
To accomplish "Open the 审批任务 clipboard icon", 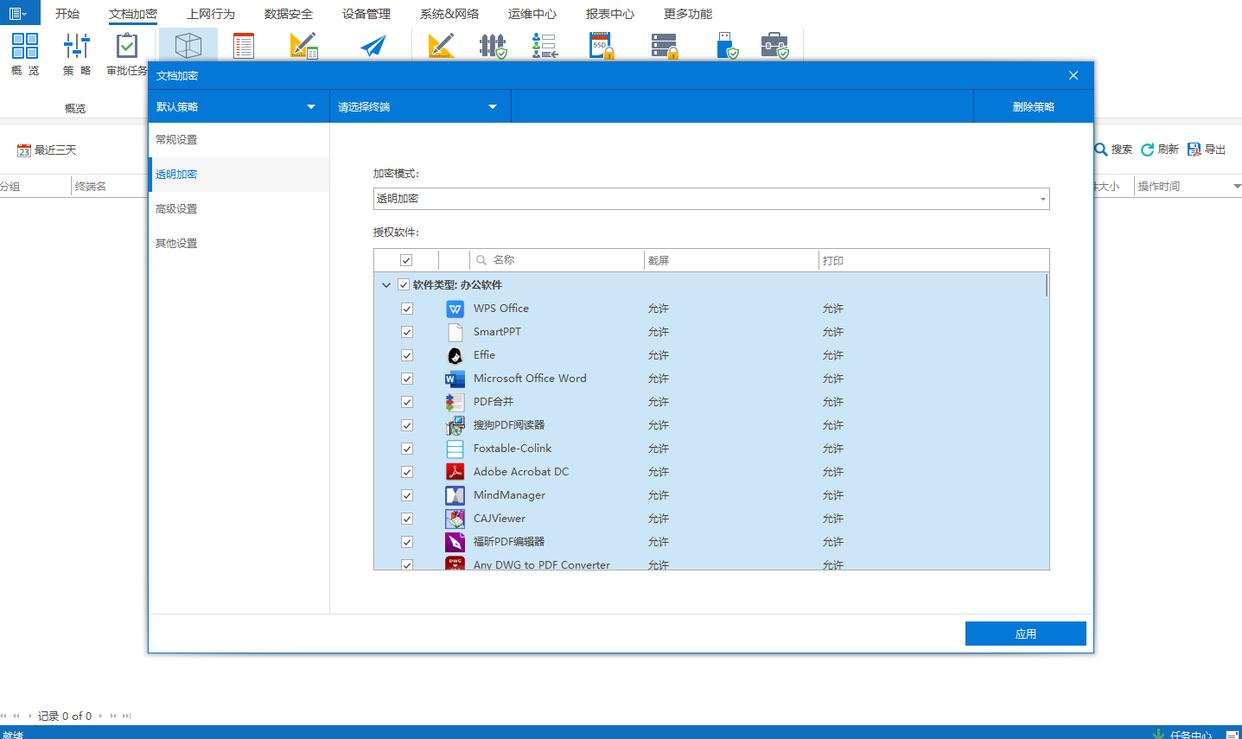I will coord(127,46).
